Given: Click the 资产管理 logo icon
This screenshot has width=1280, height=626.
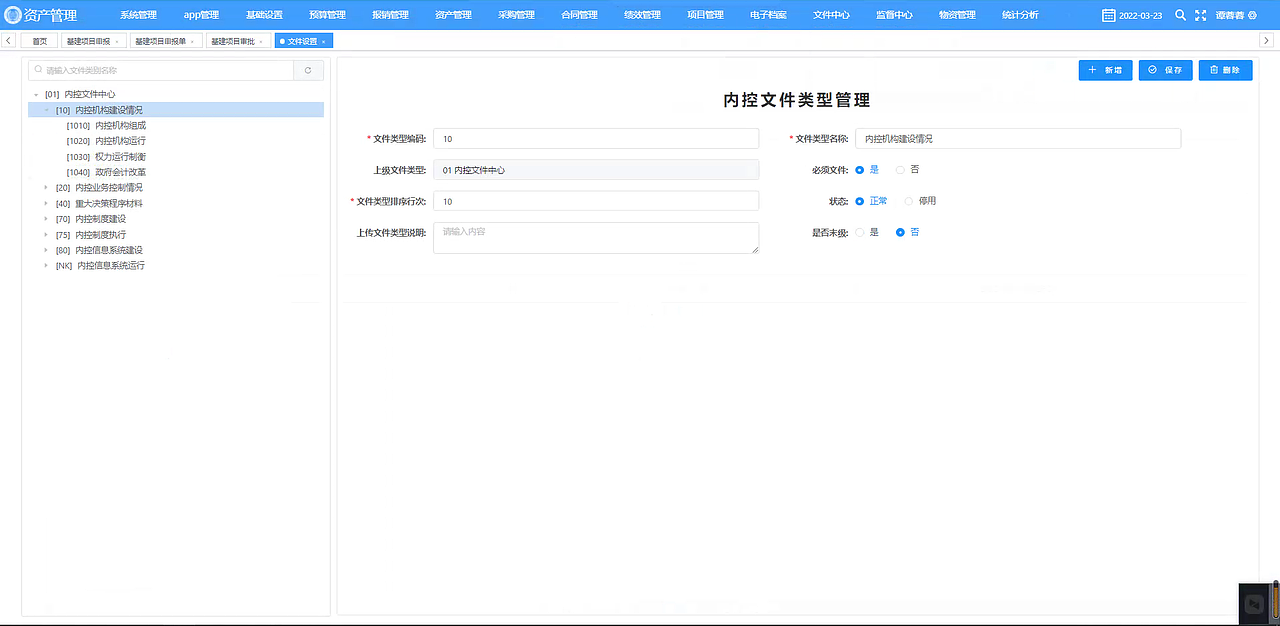Looking at the screenshot, I should pyautogui.click(x=13, y=14).
